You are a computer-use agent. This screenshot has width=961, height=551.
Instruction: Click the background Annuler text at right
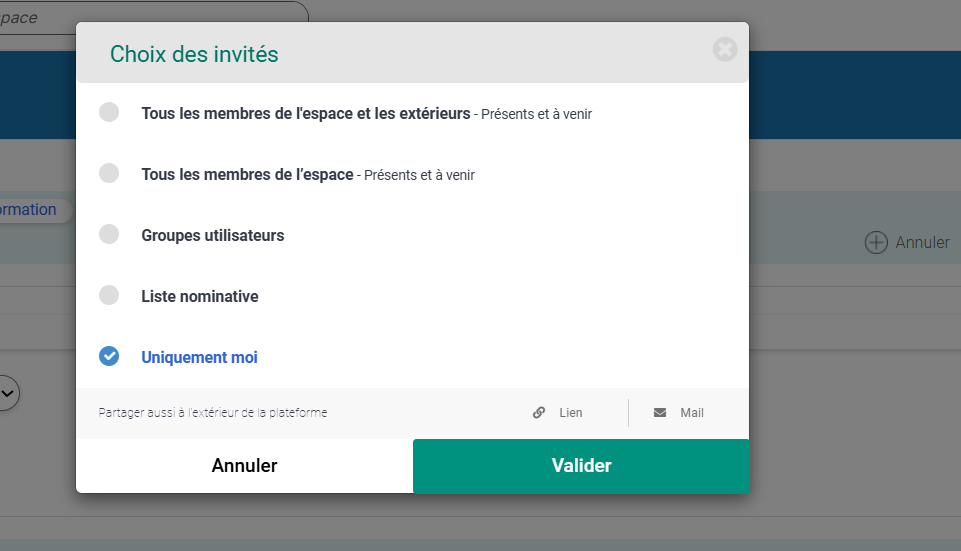[x=922, y=243]
